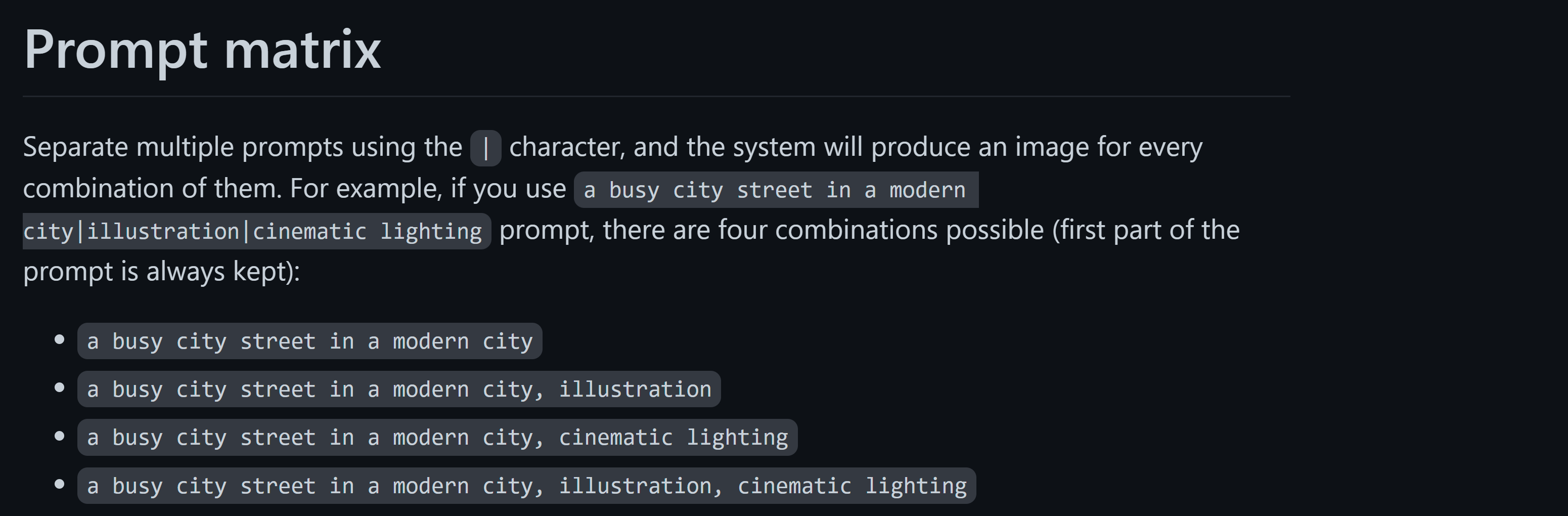Click the bullet dot of the last list item
Viewport: 1568px width, 516px height.
[60, 484]
